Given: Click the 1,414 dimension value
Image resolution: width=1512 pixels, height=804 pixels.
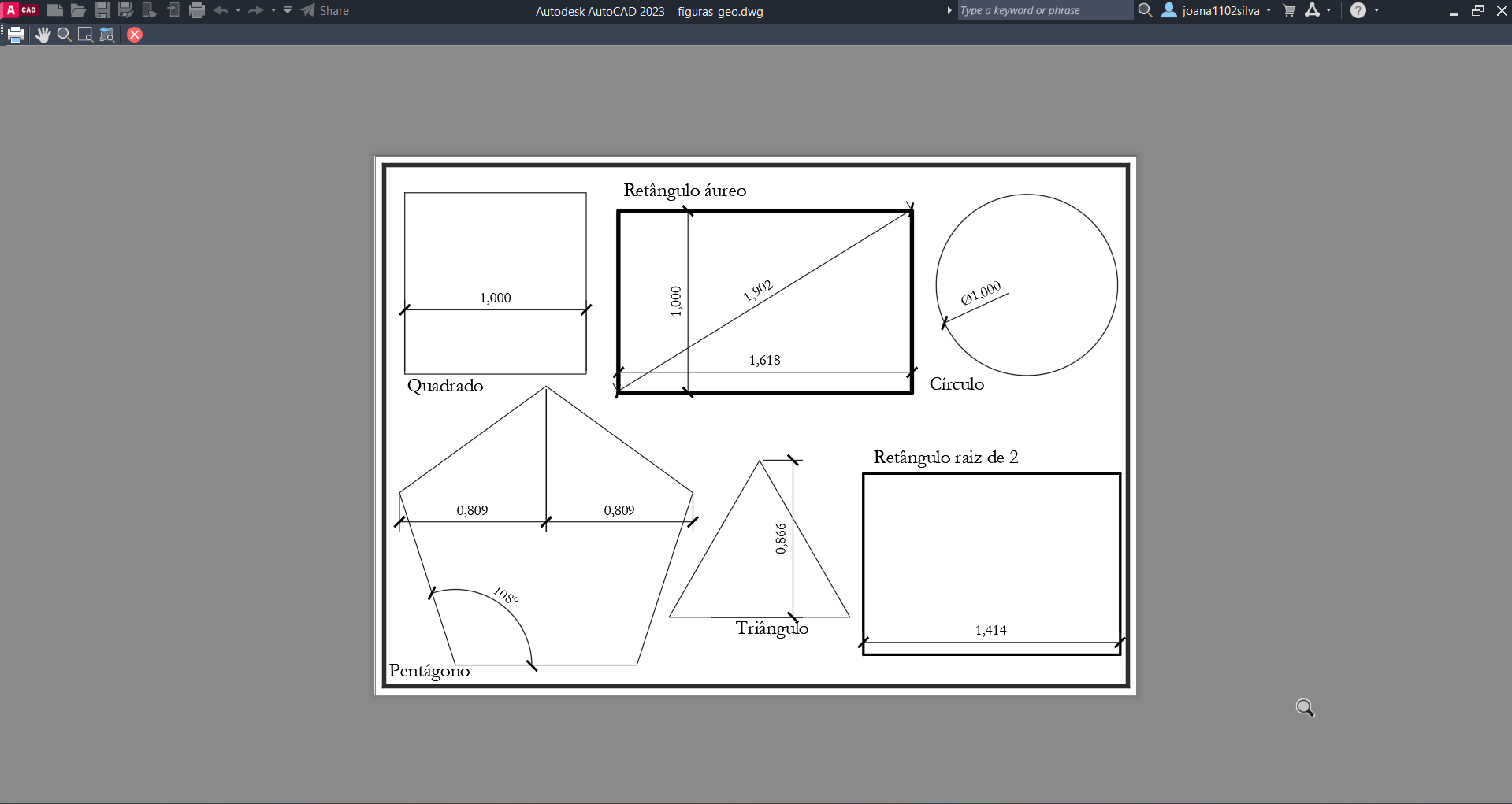Looking at the screenshot, I should [x=991, y=630].
